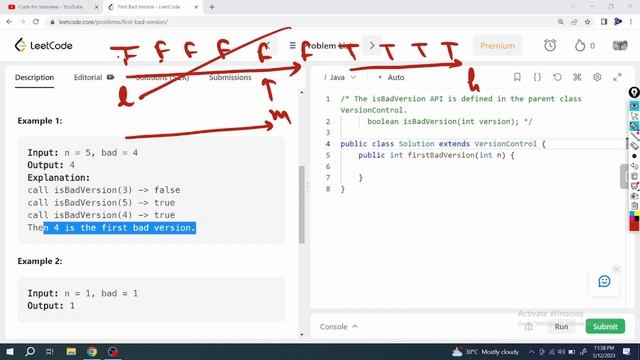Open the LeetCode home logo
Viewport: 640px width, 360px height.
tap(43, 45)
